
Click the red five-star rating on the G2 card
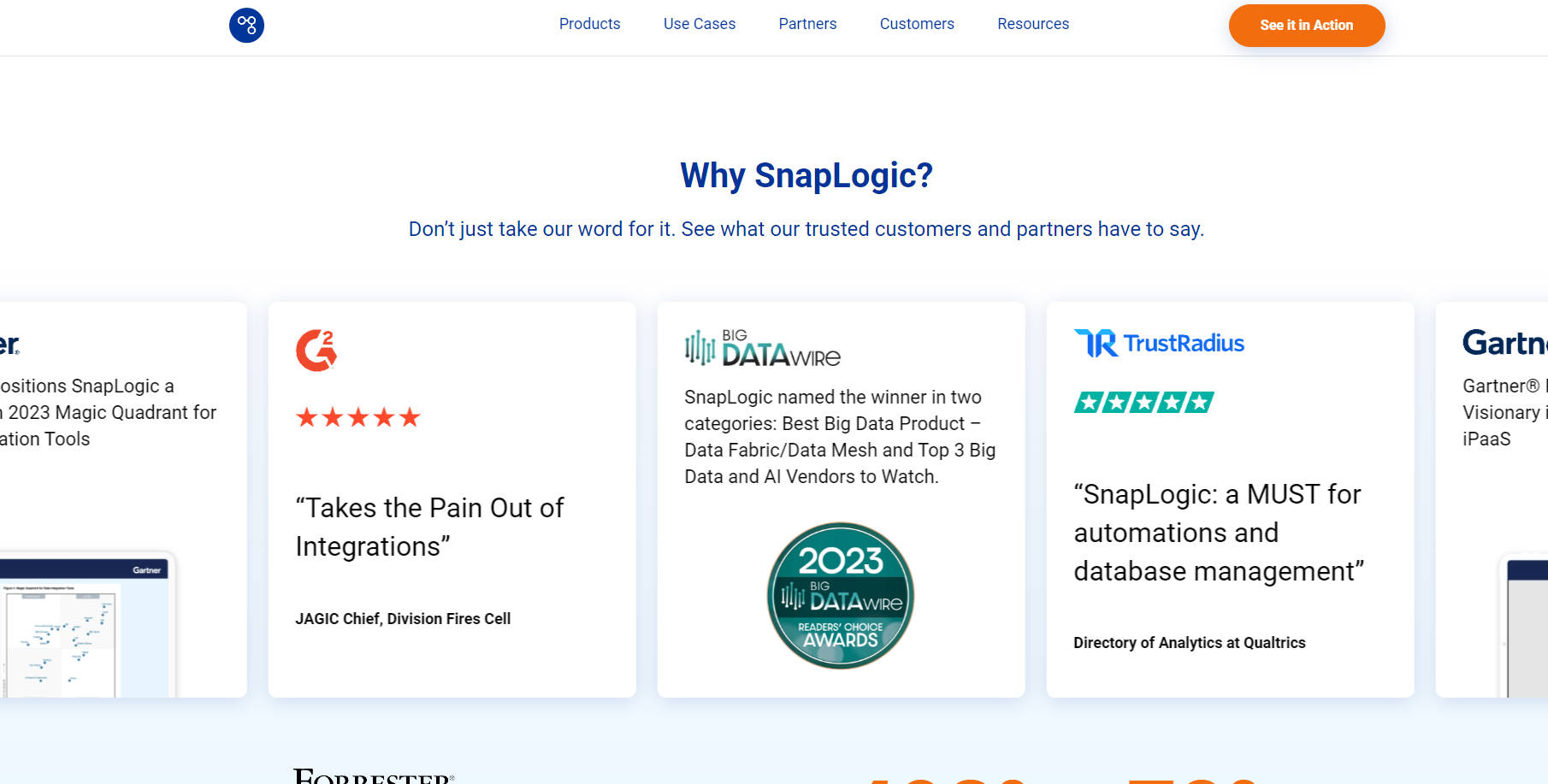coord(357,418)
